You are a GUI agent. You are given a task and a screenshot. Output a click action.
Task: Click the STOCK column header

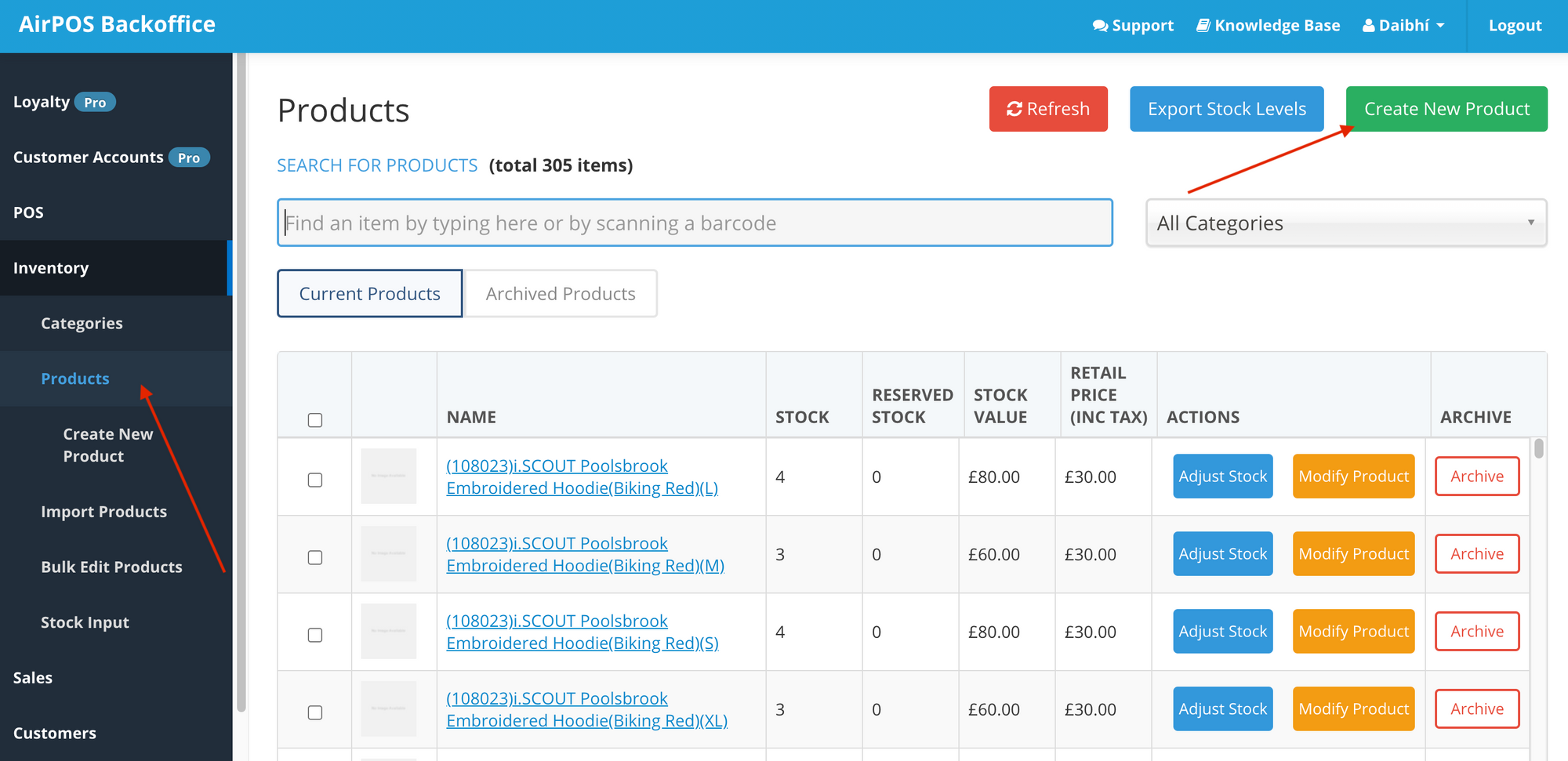click(x=802, y=417)
